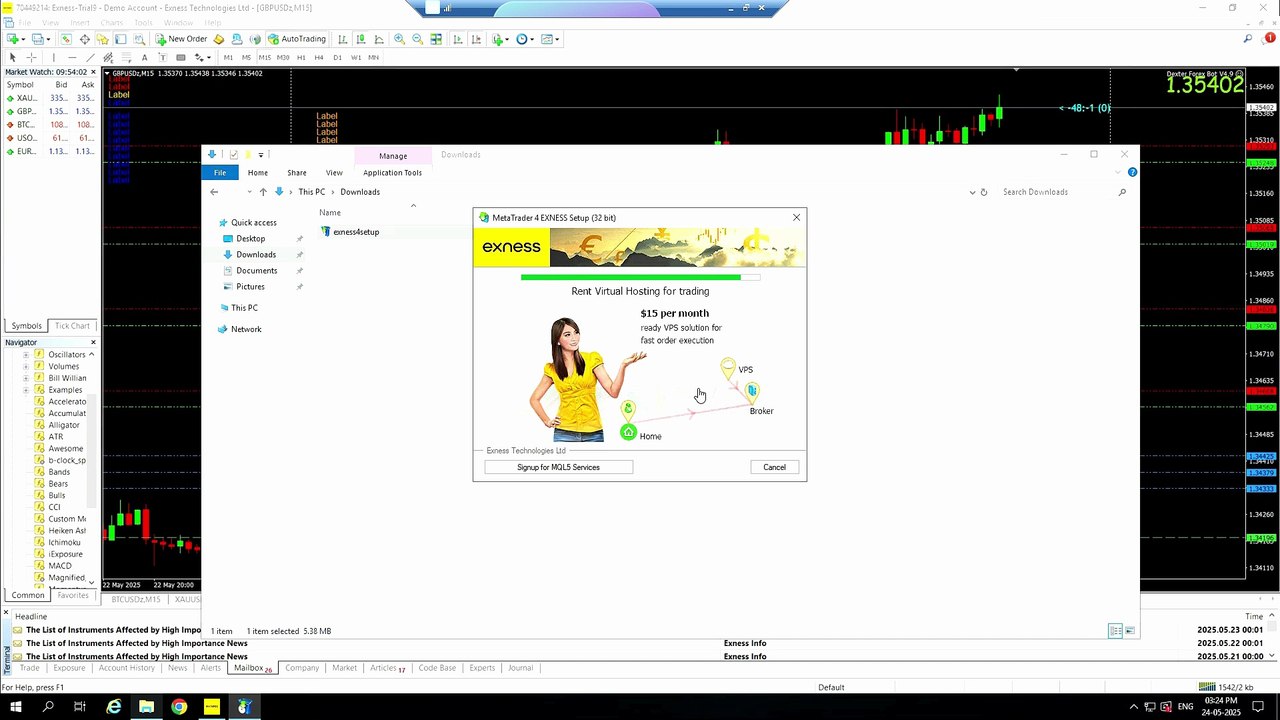Click the setup installation progress bar
The width and height of the screenshot is (1280, 720).
640,277
